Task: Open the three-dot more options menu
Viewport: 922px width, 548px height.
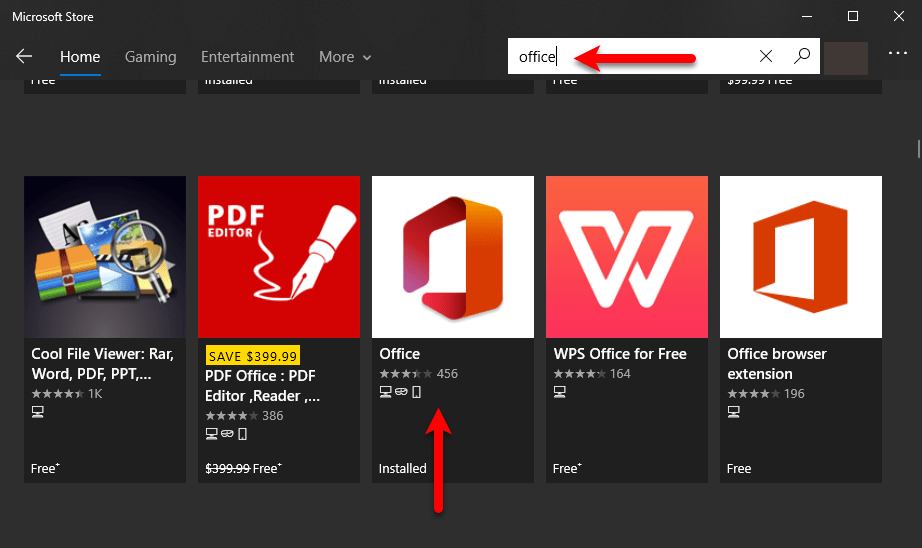Action: (897, 53)
